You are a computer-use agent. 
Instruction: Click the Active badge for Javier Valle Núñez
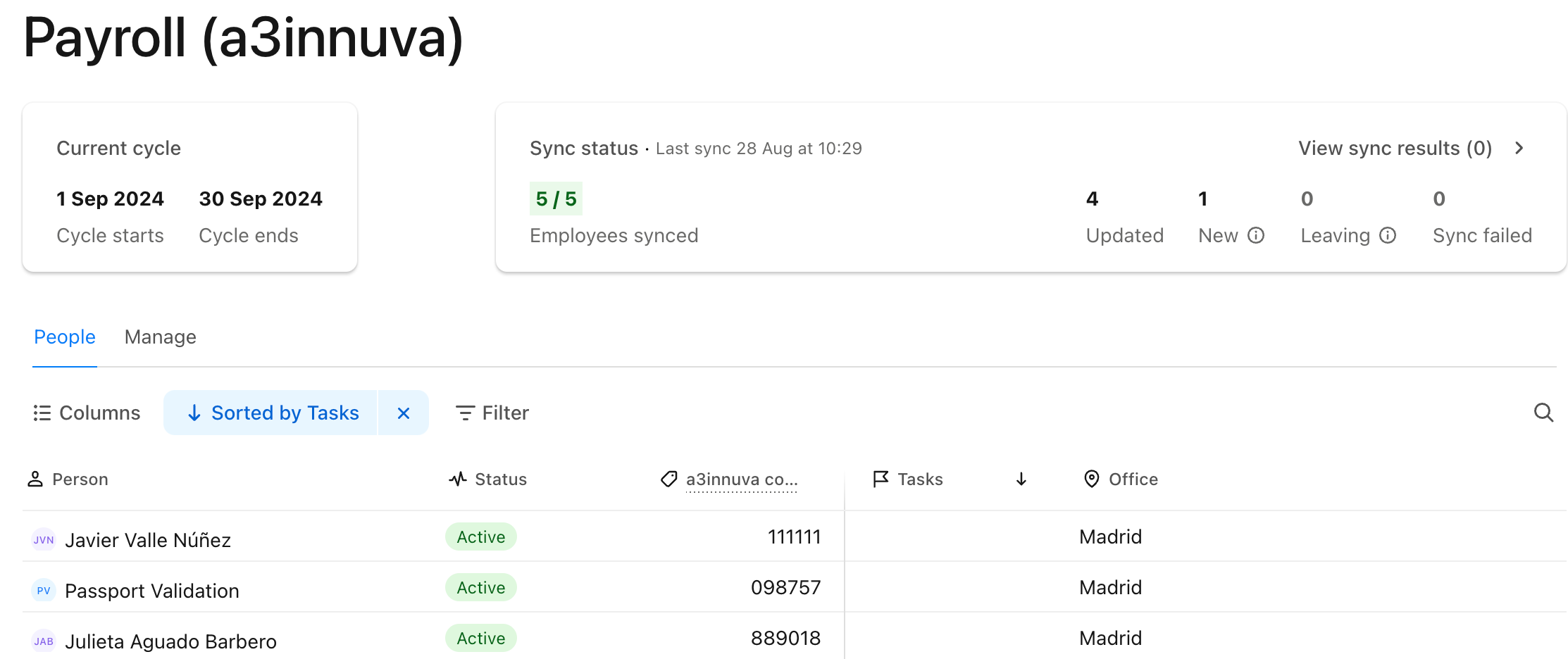[481, 536]
